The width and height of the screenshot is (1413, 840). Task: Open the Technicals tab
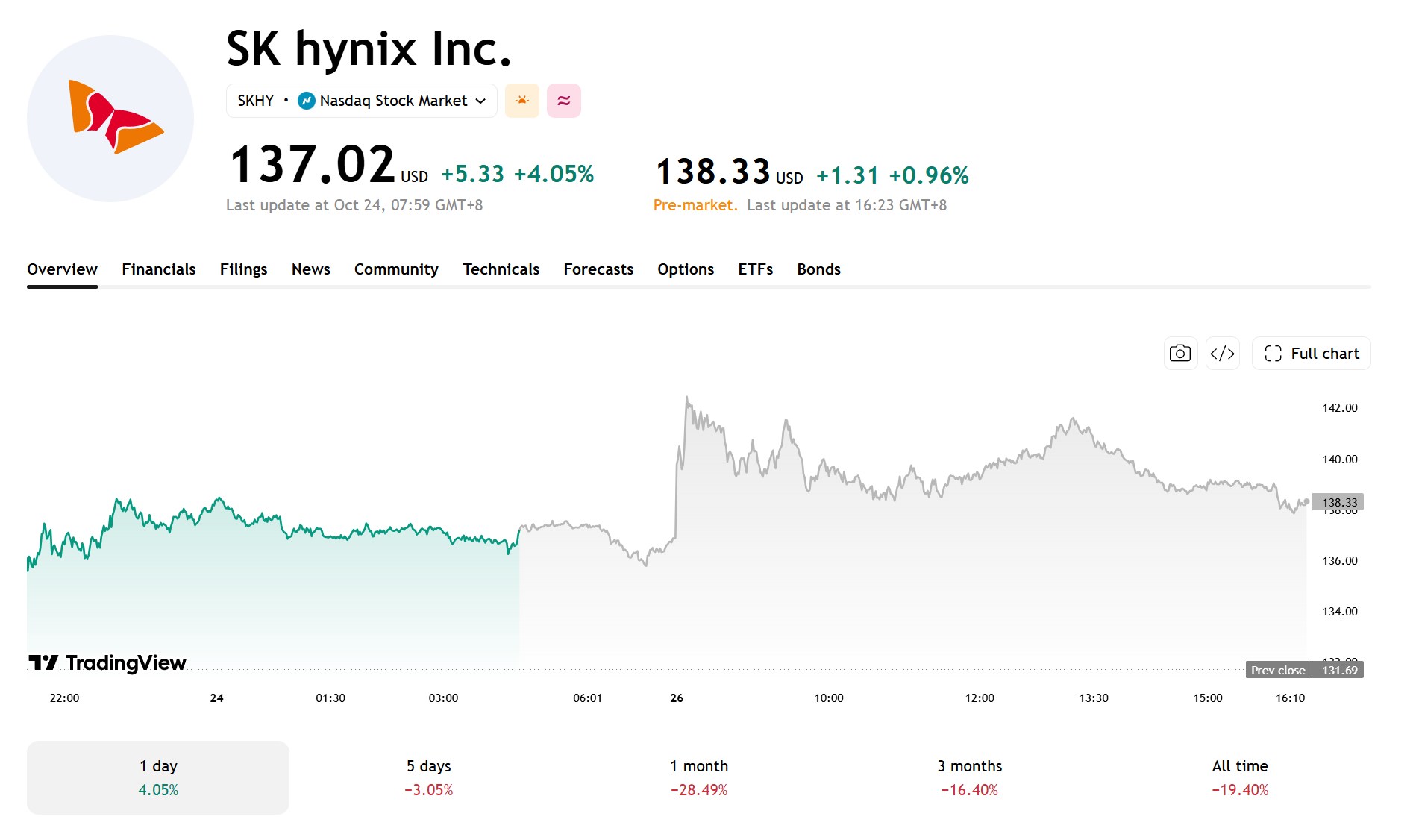point(501,269)
